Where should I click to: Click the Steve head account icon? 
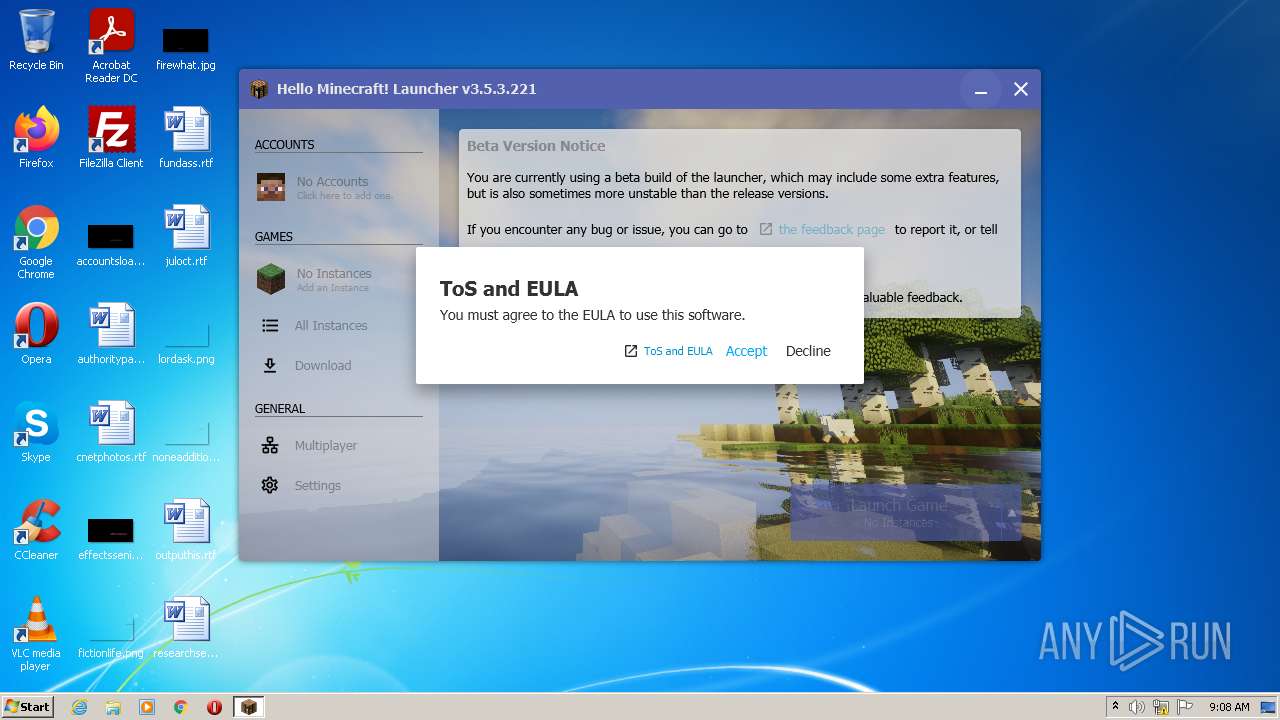point(271,187)
